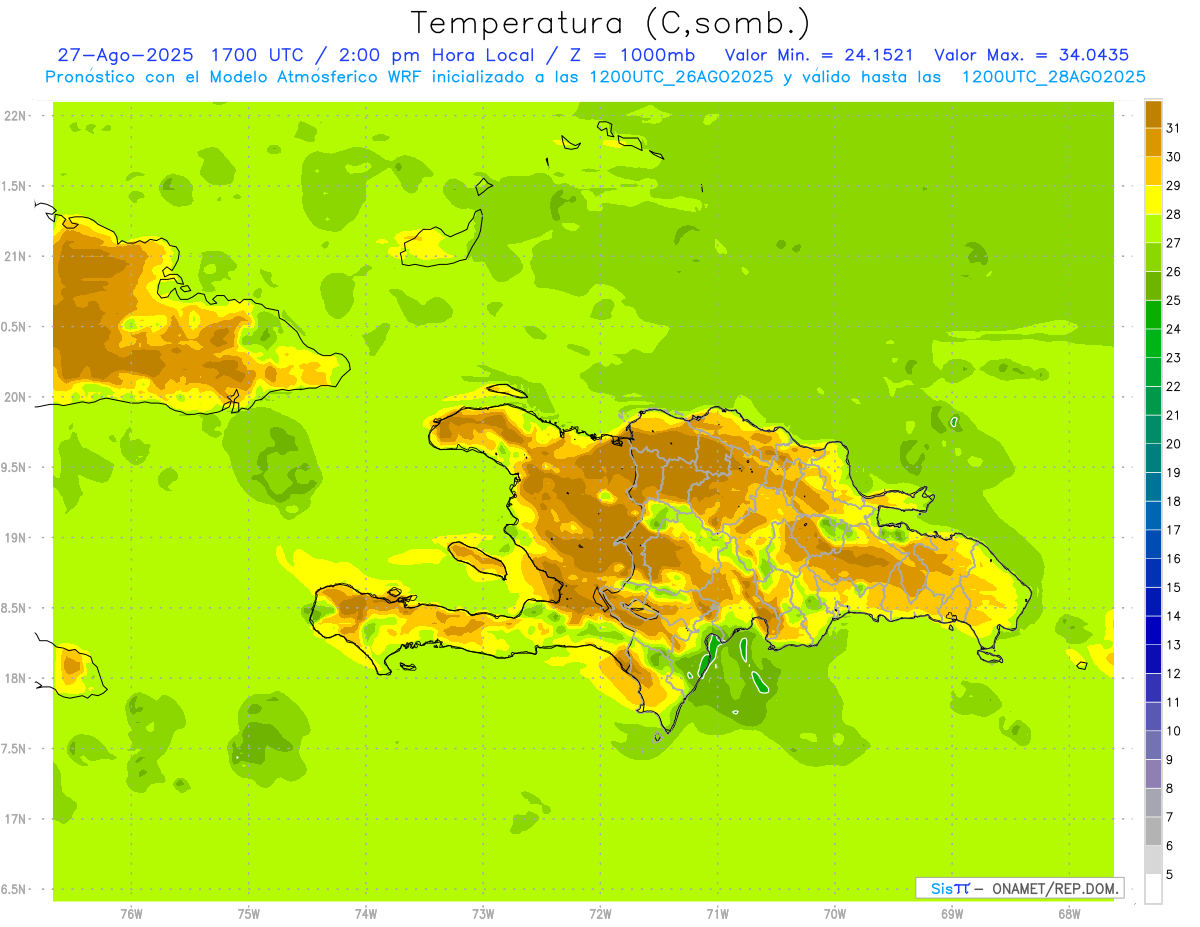Screen dimensions: 1200x927
Task: Click the 73W longitude axis label
Action: [x=483, y=914]
